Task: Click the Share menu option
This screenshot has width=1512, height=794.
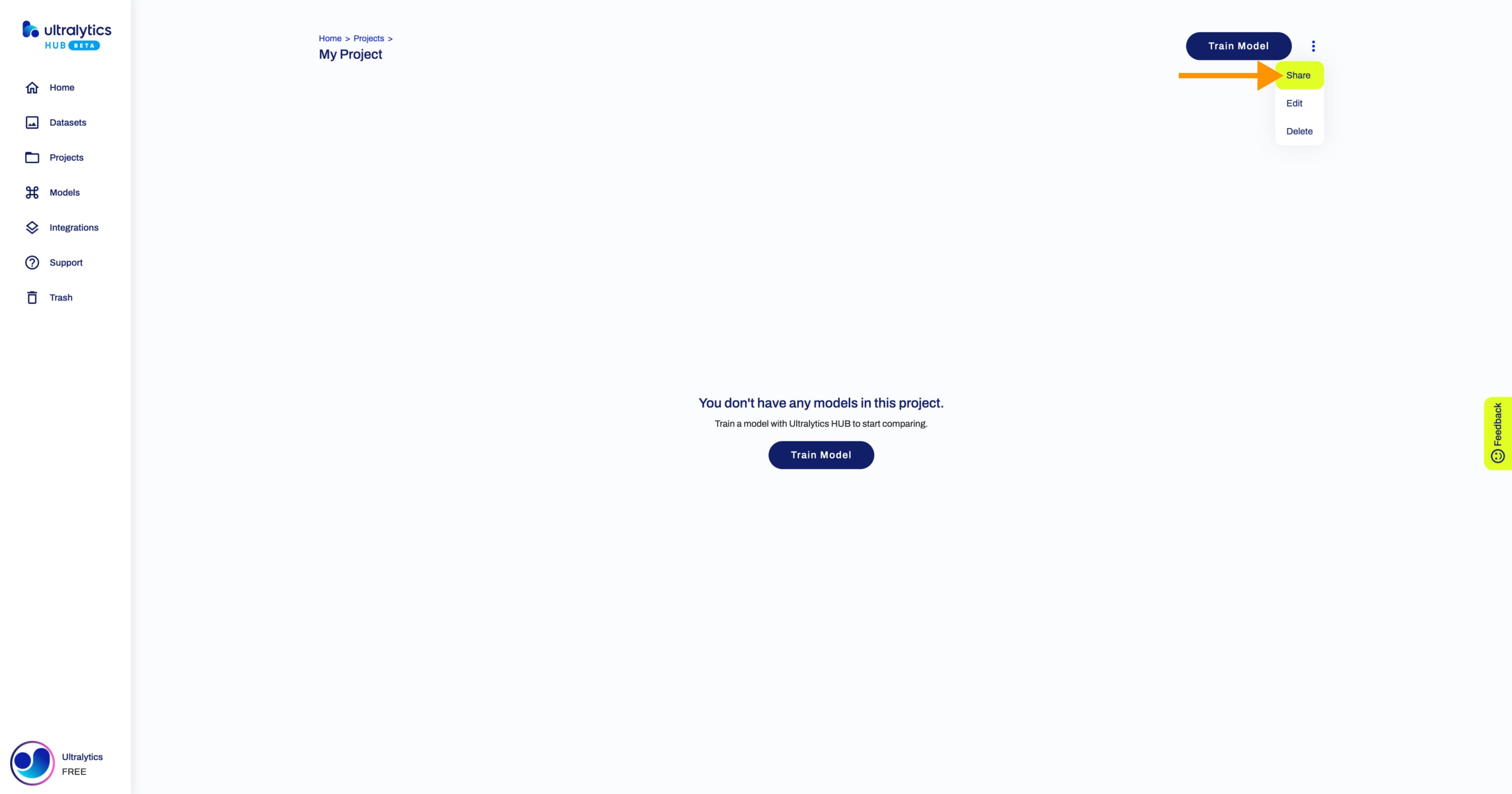Action: pyautogui.click(x=1298, y=74)
